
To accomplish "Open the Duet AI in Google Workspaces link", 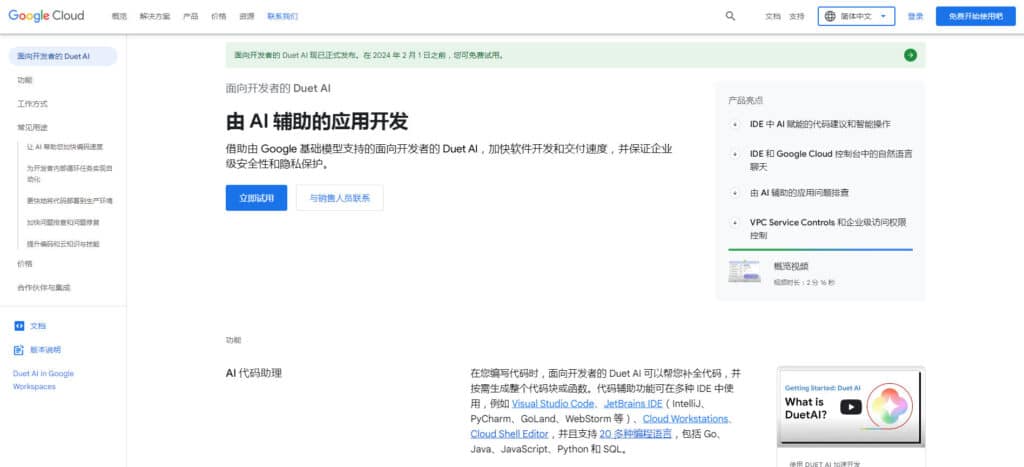I will pos(43,380).
